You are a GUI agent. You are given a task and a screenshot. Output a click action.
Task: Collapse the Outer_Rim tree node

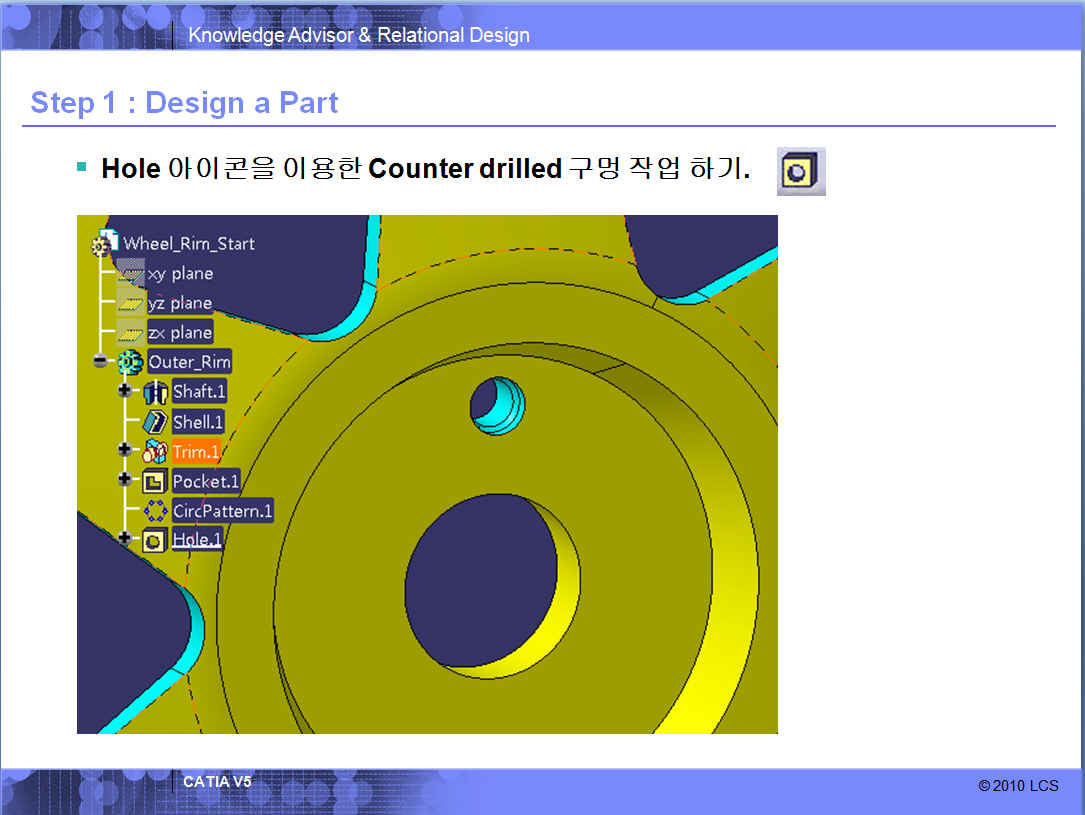click(100, 361)
